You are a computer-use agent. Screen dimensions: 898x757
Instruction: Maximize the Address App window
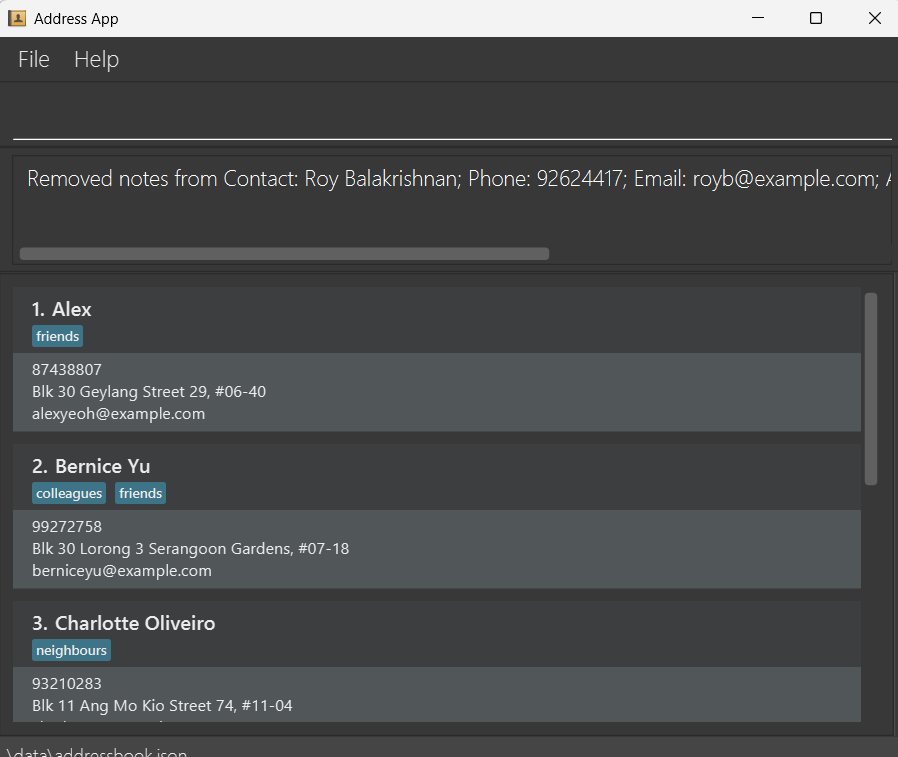point(816,18)
